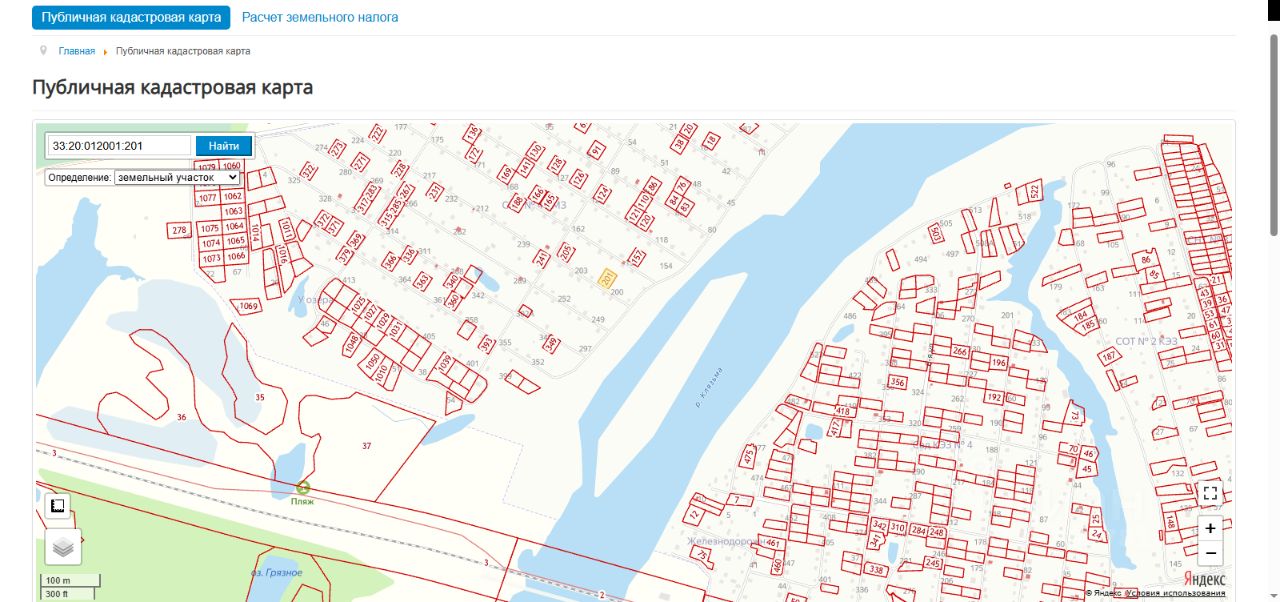Click the Пляж beach marker icon
The image size is (1280, 602).
(x=303, y=488)
